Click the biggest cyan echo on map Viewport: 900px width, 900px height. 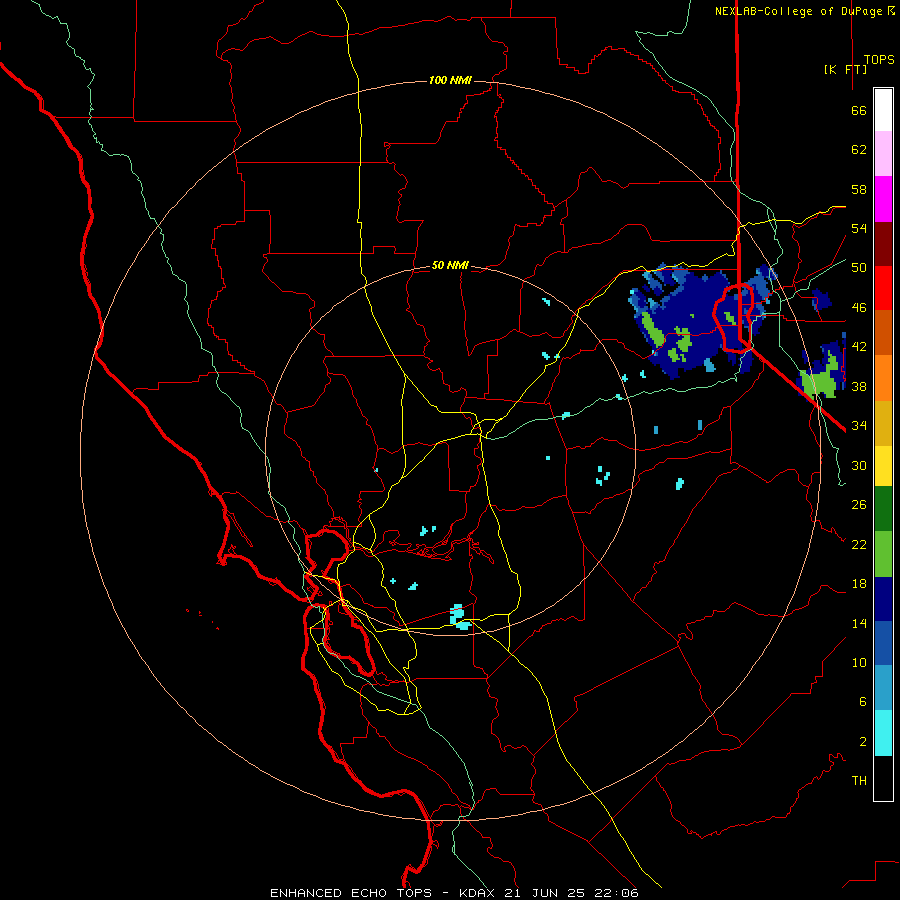460,617
